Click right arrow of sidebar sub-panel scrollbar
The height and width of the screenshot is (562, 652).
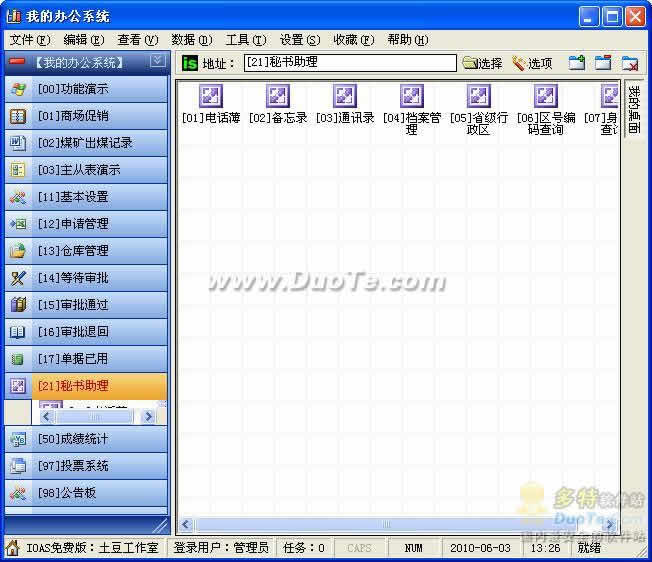pyautogui.click(x=148, y=417)
